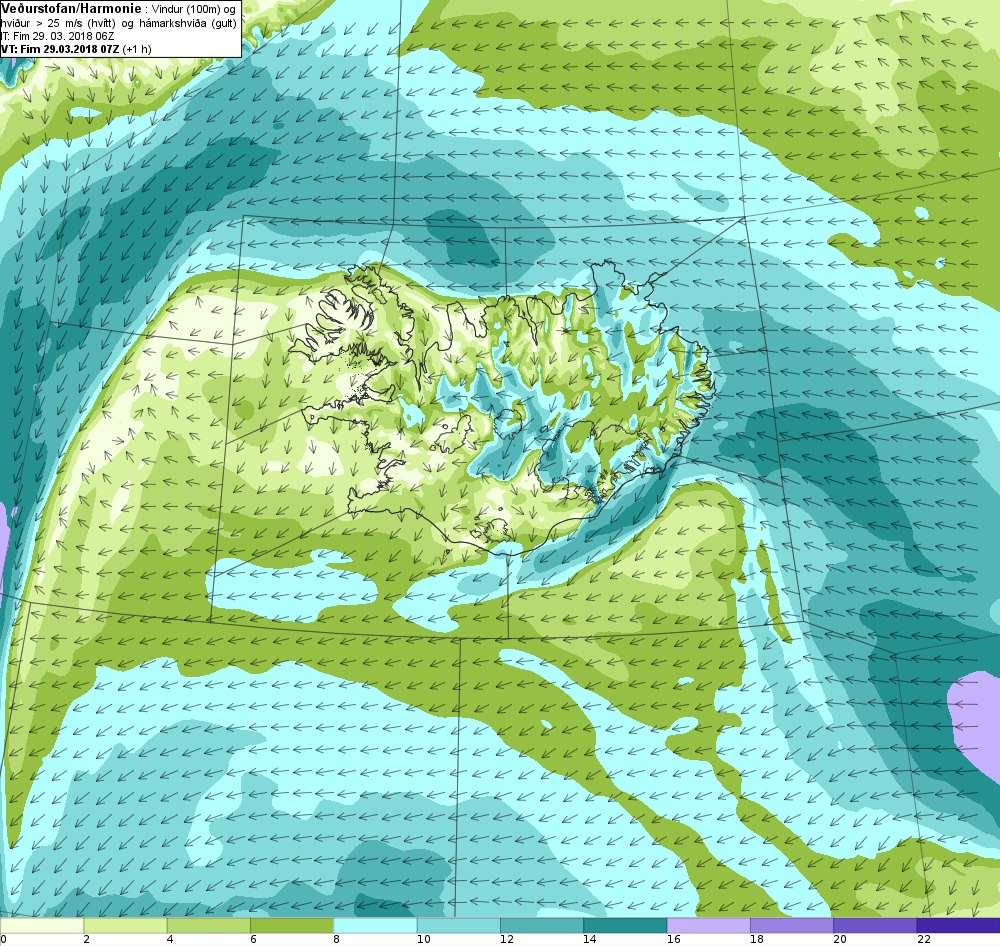Select the violet 20–22 legend swatch
This screenshot has height=946, width=1000.
[875, 925]
